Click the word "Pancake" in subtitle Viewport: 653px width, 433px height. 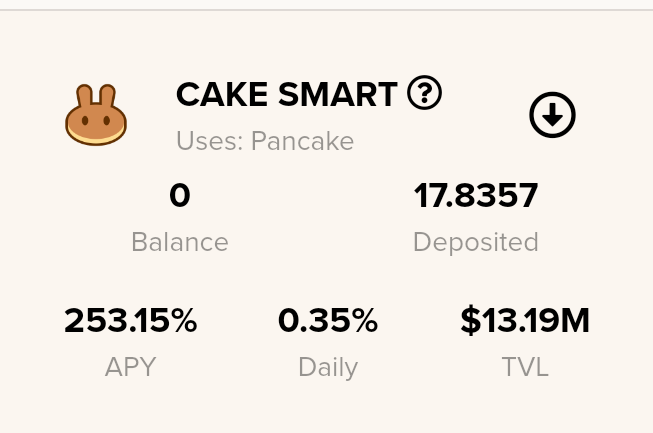click(x=302, y=141)
